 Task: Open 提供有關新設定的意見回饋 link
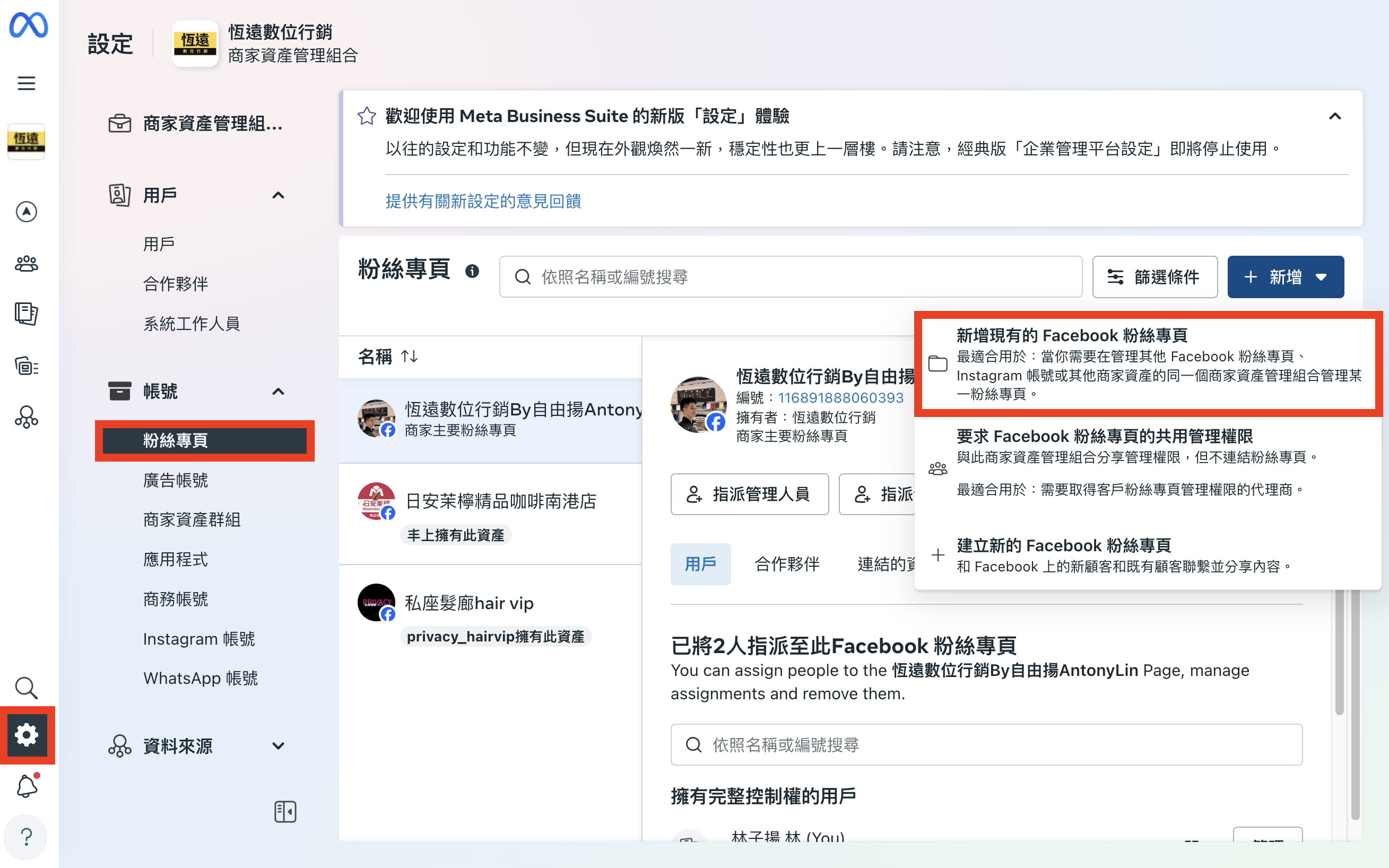pos(483,202)
